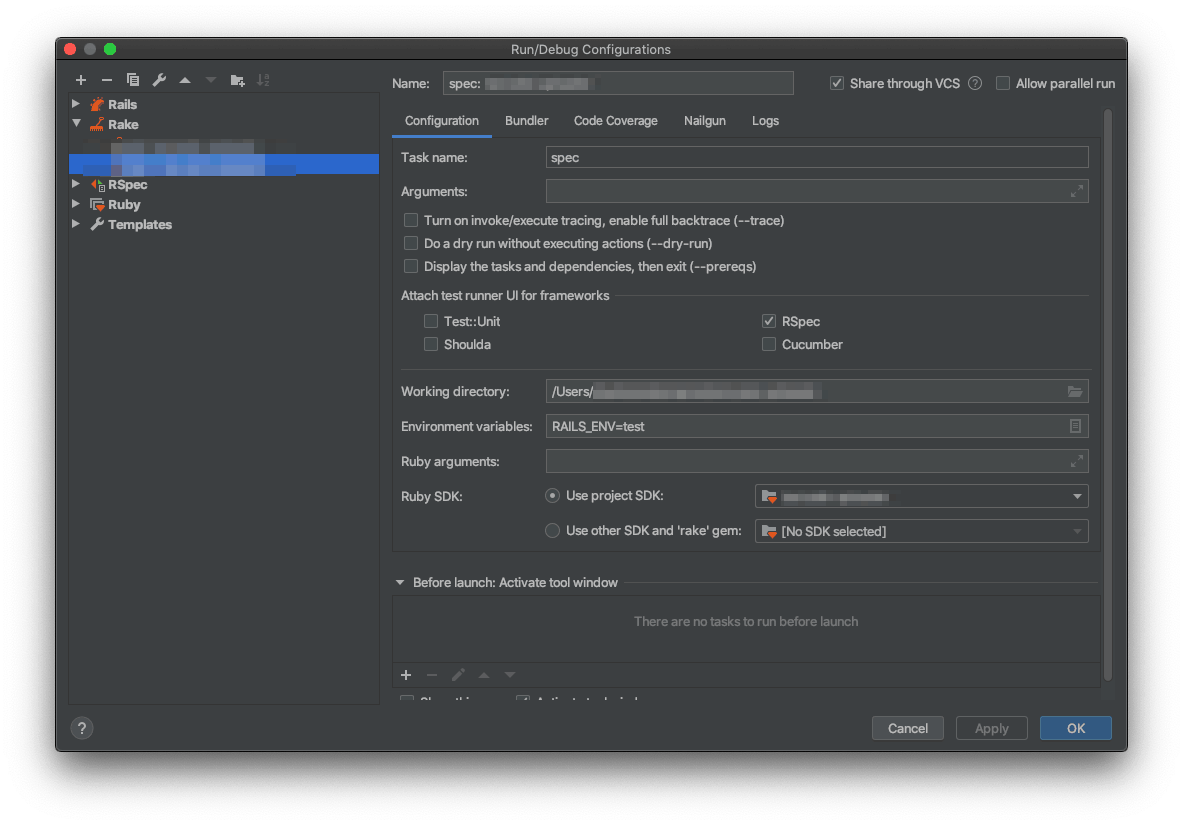Viewport: 1183px width, 825px height.
Task: Click the Rails configuration type icon
Action: click(97, 104)
